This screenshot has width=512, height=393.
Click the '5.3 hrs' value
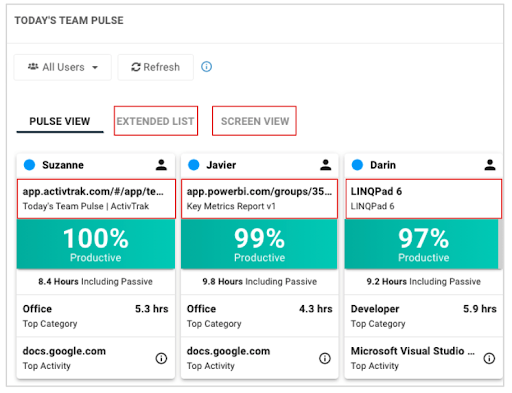(x=152, y=309)
